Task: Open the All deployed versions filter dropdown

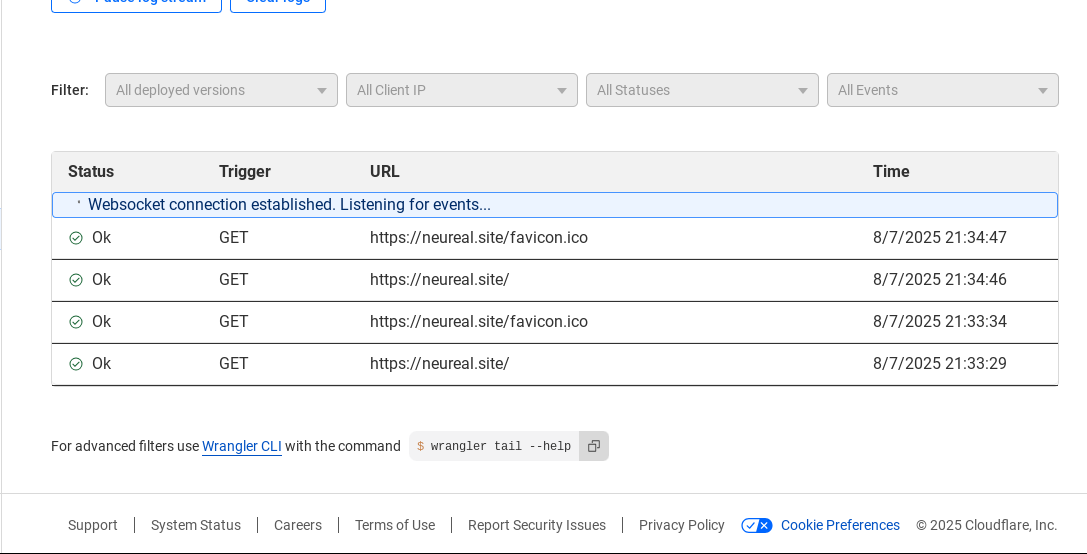Action: tap(221, 90)
